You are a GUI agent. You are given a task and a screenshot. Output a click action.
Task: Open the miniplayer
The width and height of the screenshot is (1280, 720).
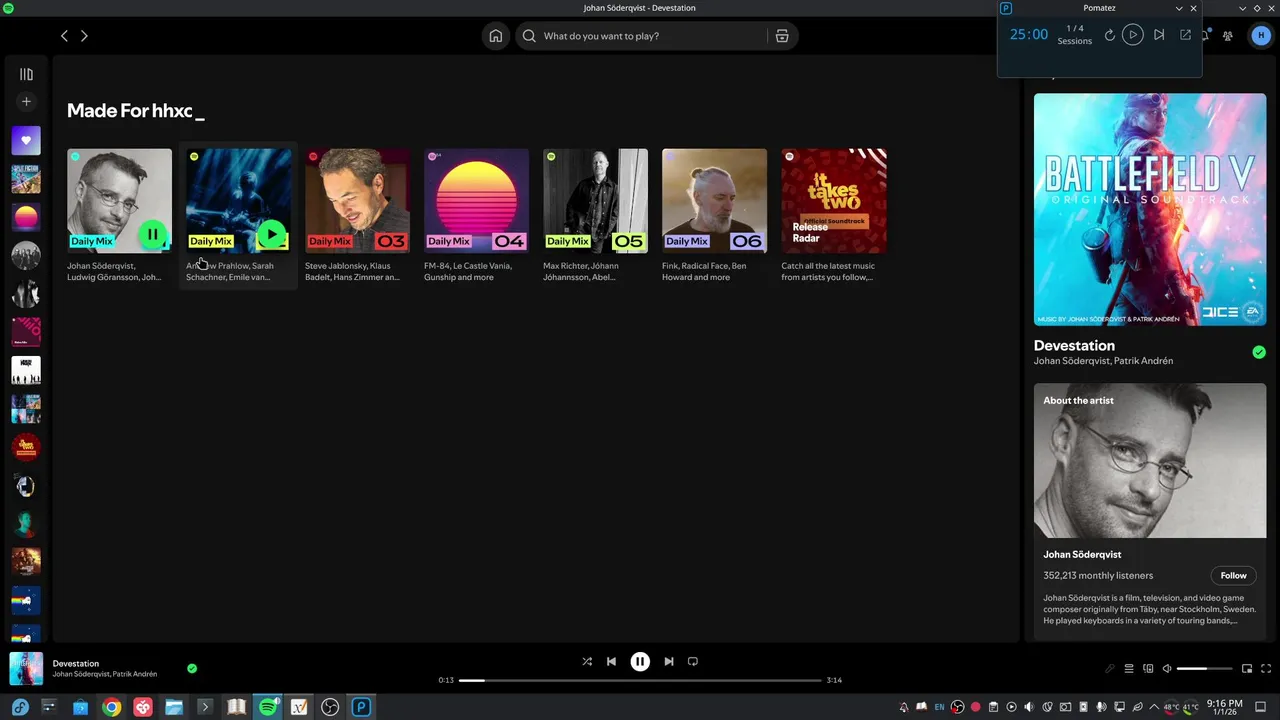(x=1247, y=668)
